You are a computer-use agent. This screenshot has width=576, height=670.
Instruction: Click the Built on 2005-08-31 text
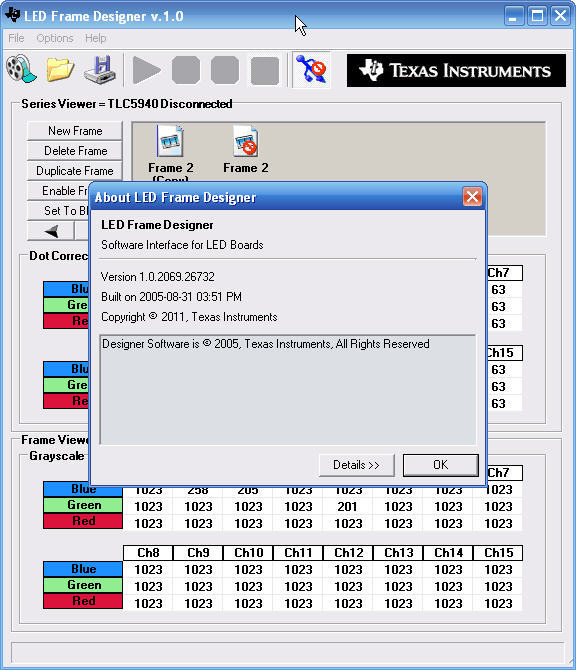171,297
